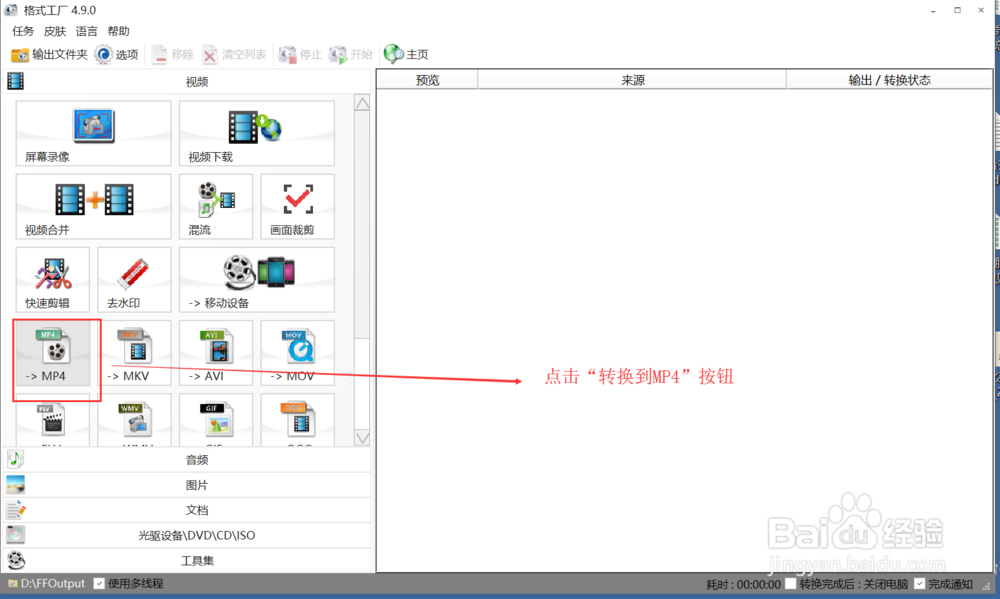The image size is (1000, 599).
Task: Click the Format Factory title bar app icon
Action: pyautogui.click(x=11, y=10)
